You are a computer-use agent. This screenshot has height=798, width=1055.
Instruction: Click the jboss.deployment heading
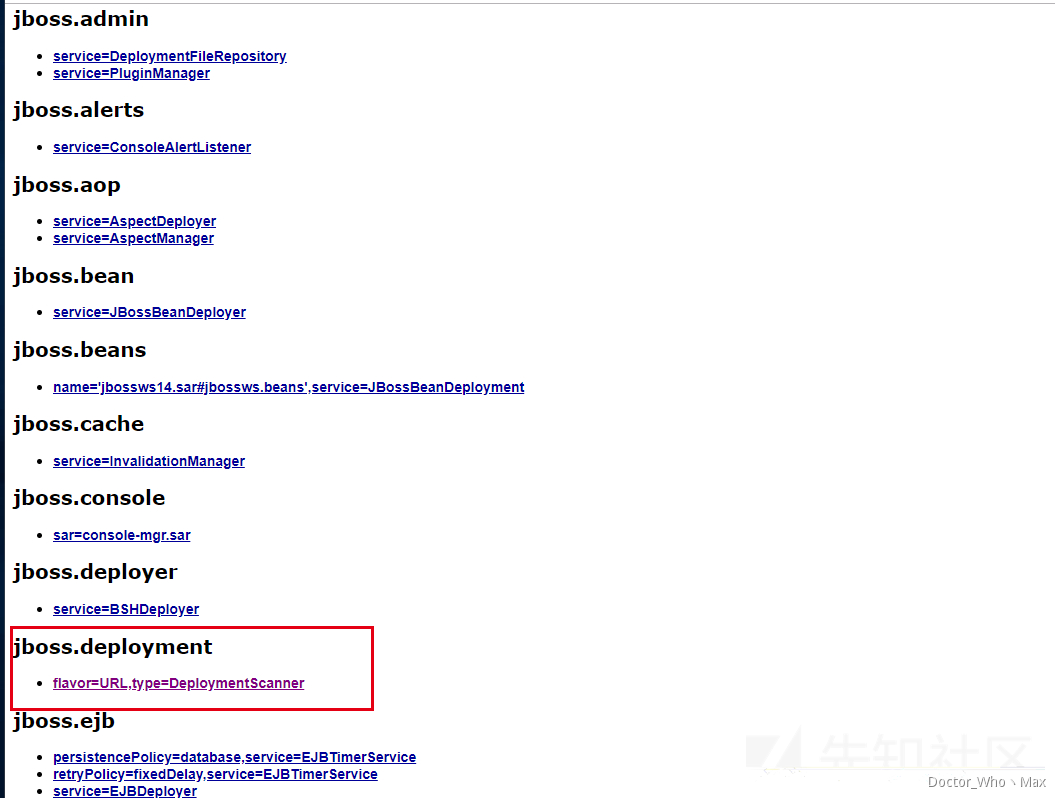click(112, 647)
